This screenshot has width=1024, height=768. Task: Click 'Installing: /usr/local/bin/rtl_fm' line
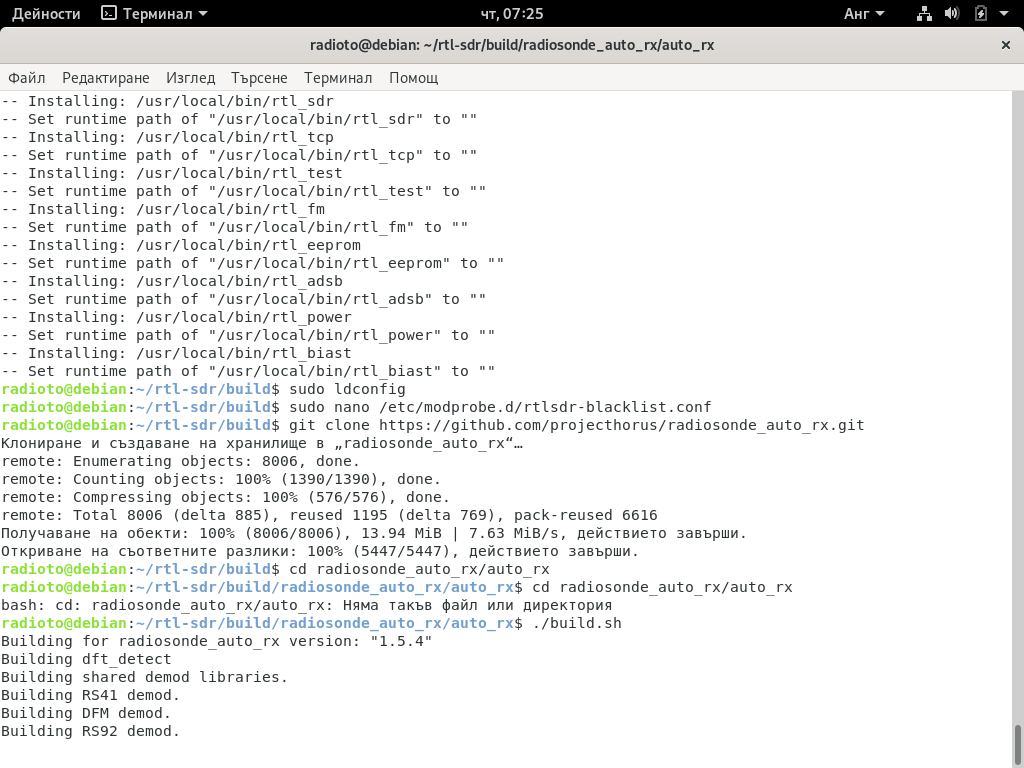163,209
